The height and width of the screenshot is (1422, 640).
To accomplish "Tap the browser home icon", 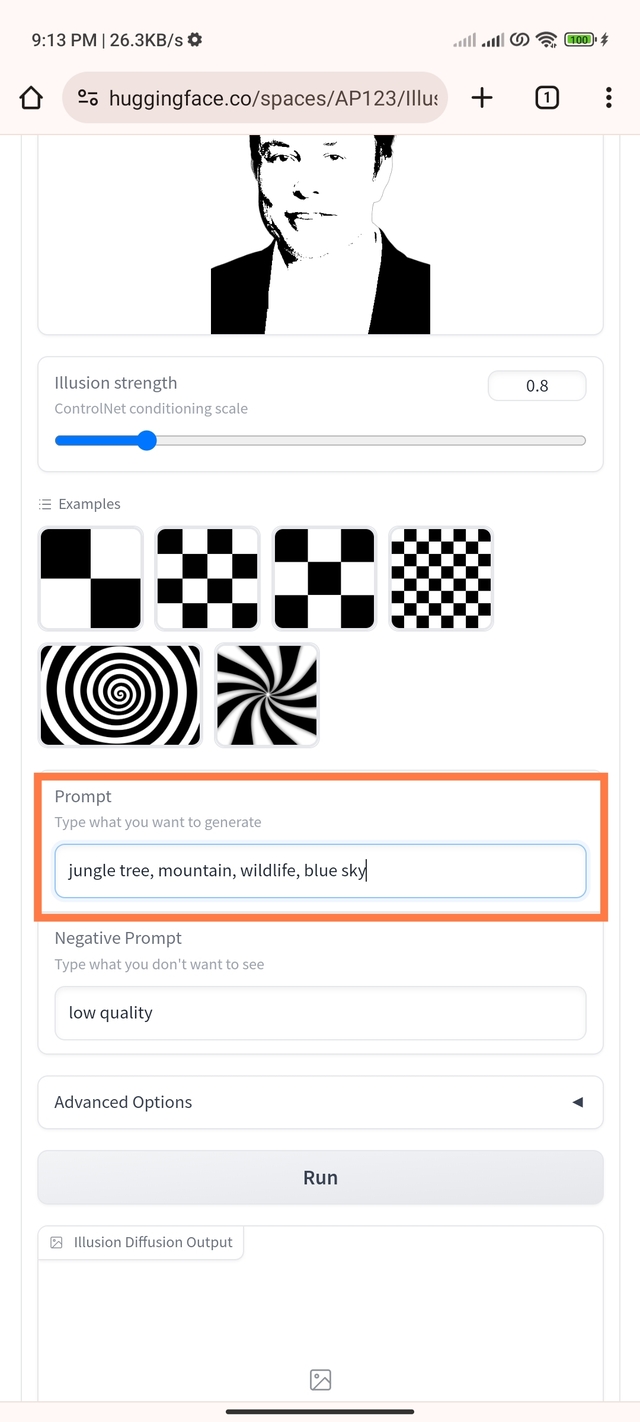I will point(31,97).
